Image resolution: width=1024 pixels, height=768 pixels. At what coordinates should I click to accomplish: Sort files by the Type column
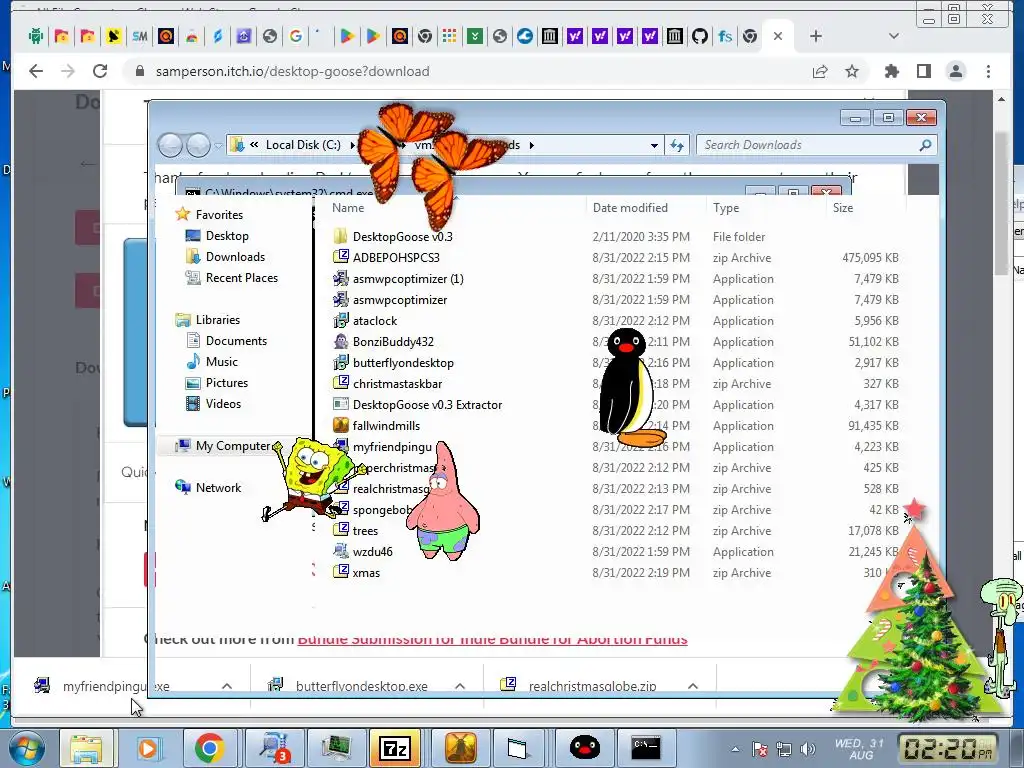(x=726, y=208)
